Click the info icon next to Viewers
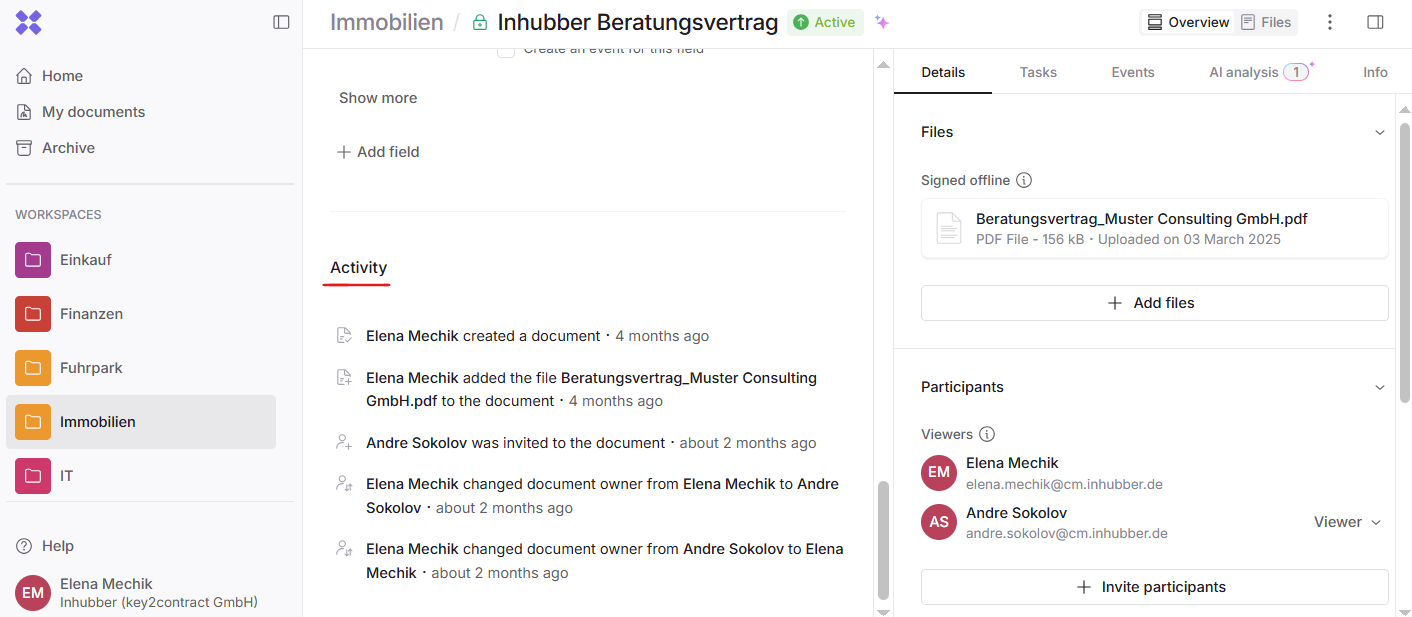The width and height of the screenshot is (1412, 617). 987,434
